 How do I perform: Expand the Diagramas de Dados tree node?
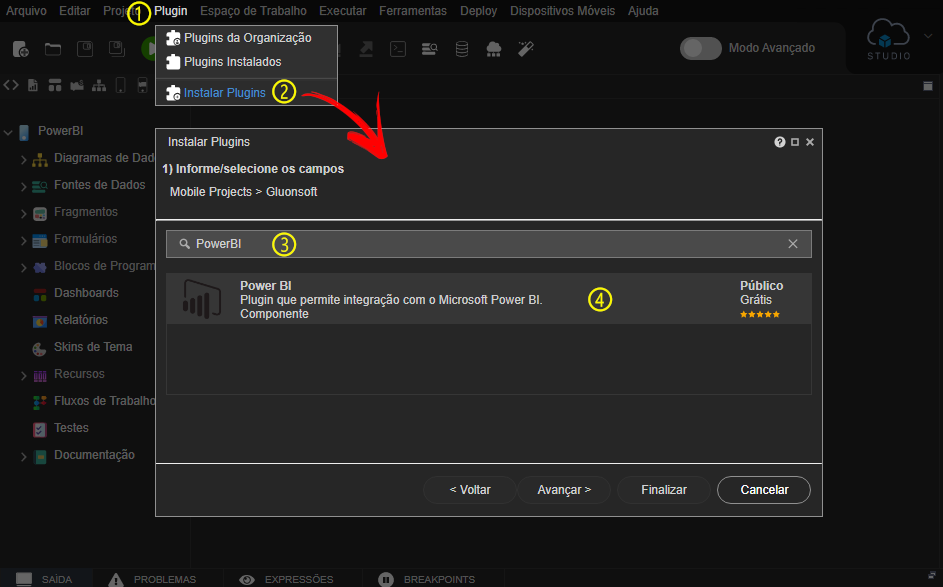point(23,159)
